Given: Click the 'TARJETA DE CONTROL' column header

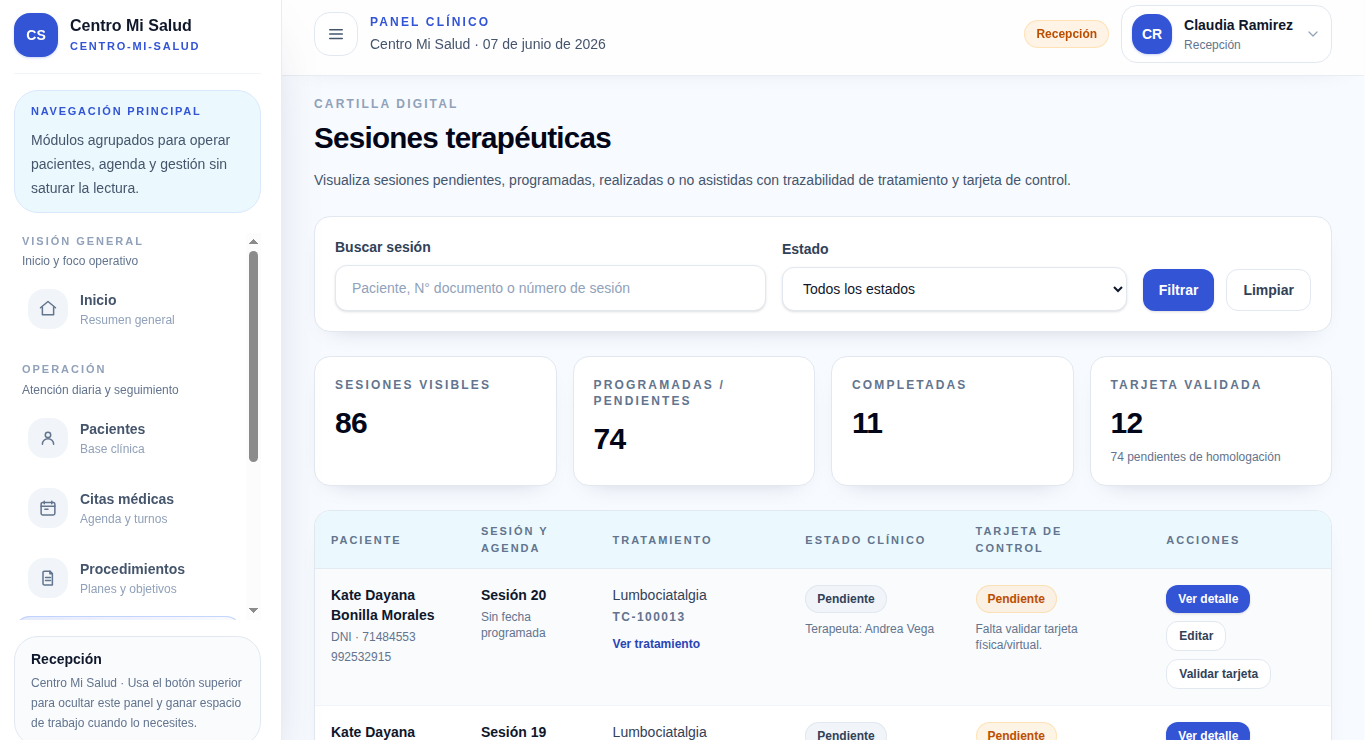Looking at the screenshot, I should click(x=1018, y=540).
